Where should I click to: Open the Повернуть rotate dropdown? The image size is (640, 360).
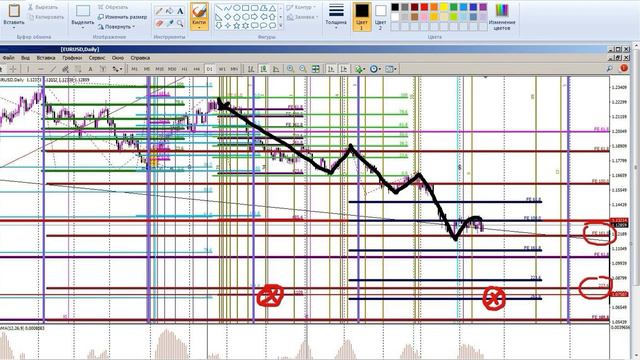(116, 27)
